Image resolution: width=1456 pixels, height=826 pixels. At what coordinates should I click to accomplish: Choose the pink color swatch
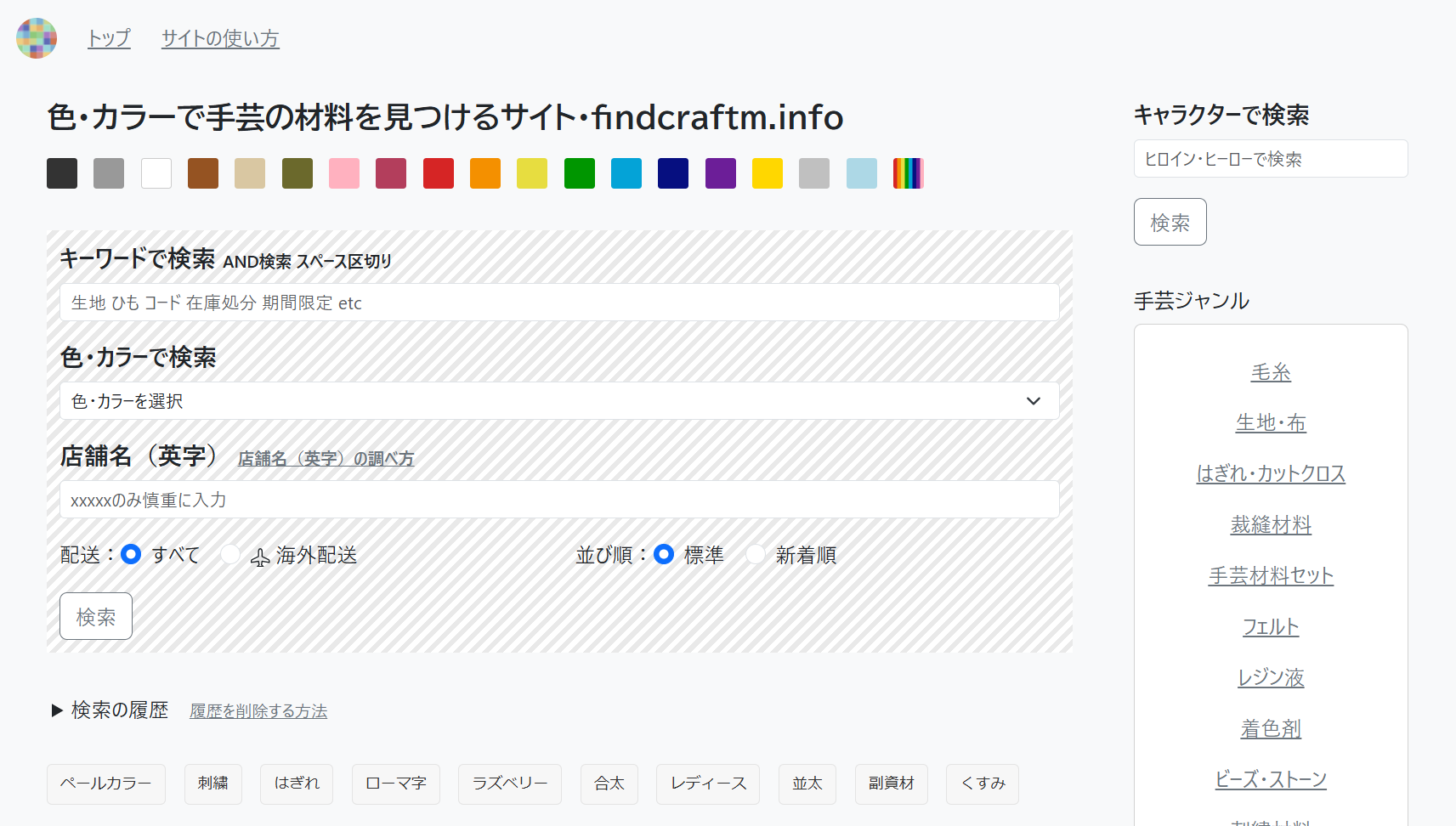tap(344, 173)
